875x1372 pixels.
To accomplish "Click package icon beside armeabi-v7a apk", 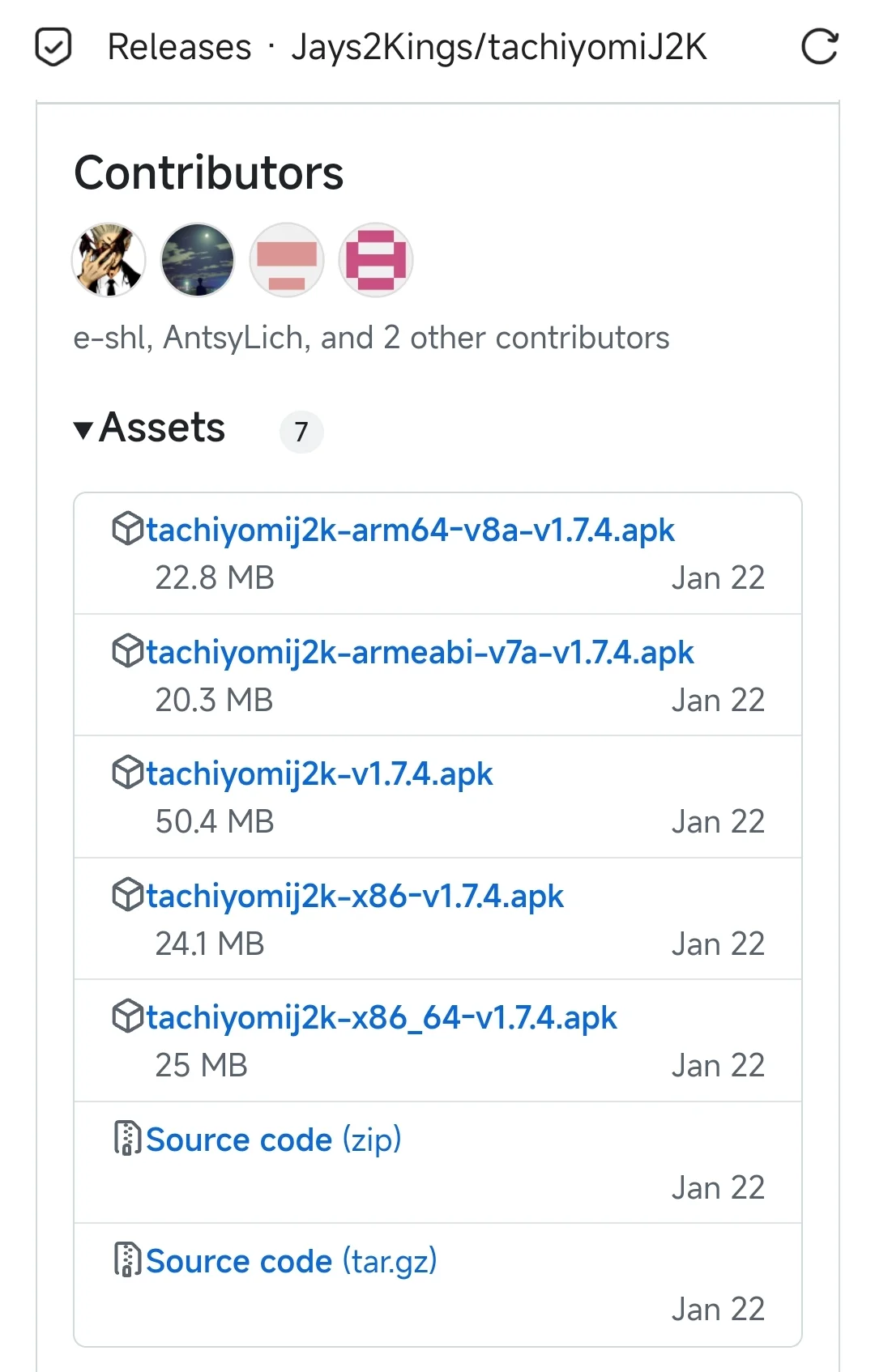I will 127,651.
